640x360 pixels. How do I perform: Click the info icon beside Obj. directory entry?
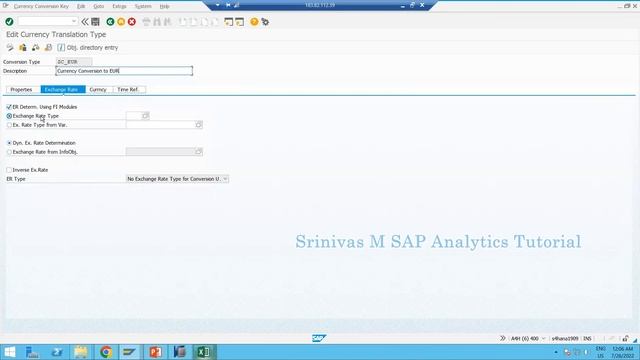point(61,47)
